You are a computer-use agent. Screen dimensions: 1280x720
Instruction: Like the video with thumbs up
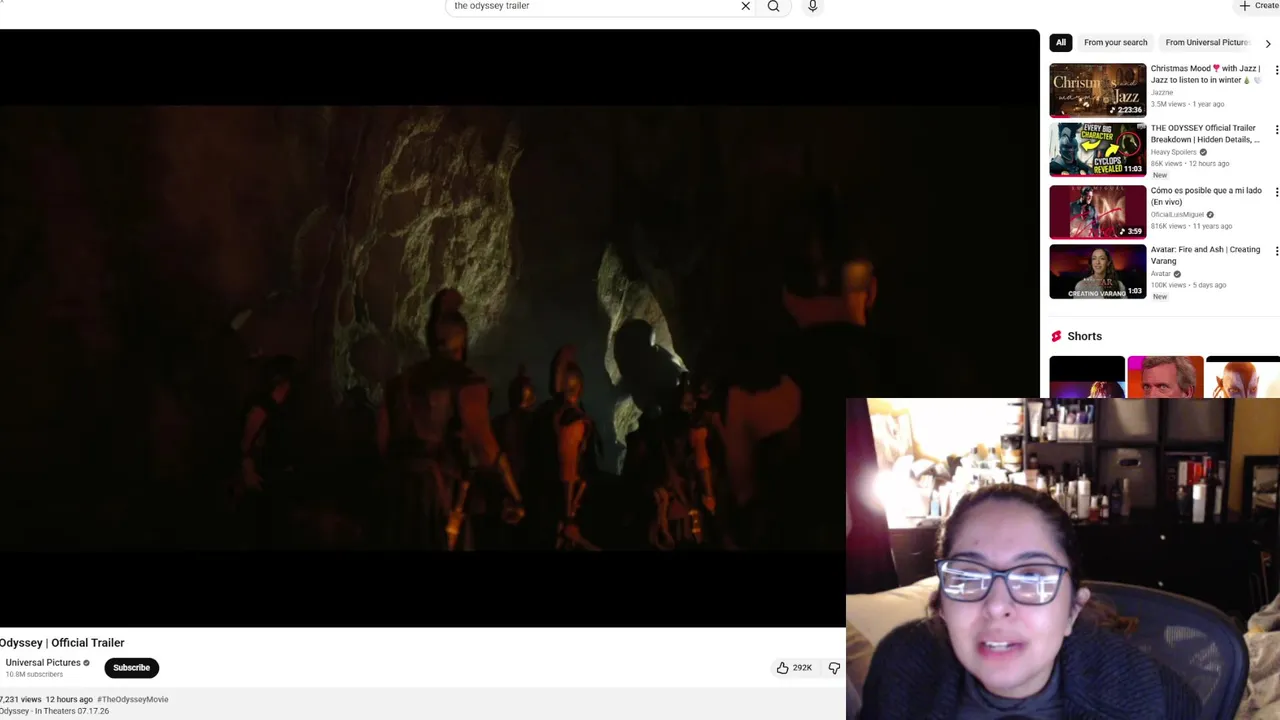[x=794, y=668]
